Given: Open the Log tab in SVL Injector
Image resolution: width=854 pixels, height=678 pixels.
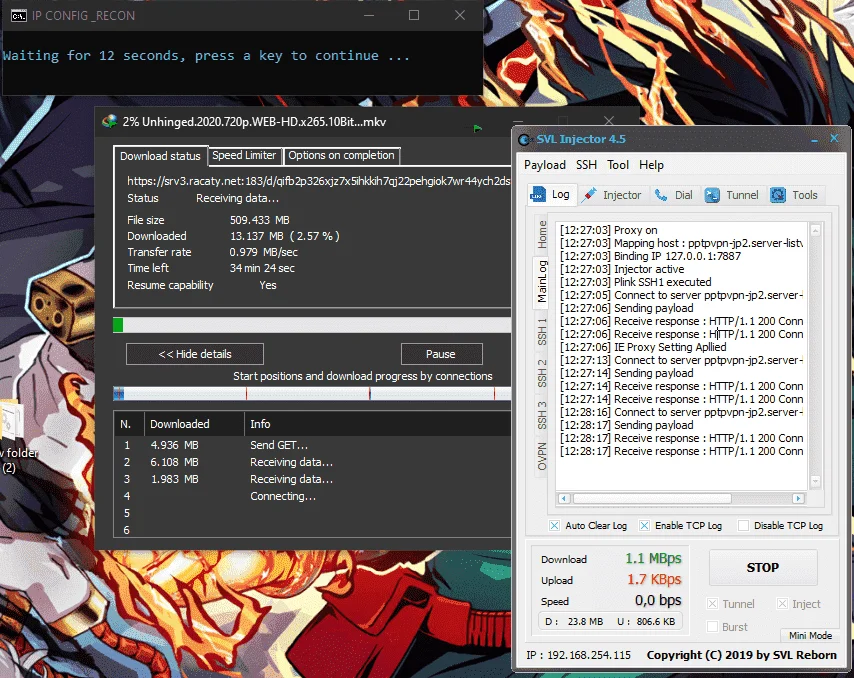Looking at the screenshot, I should [550, 194].
